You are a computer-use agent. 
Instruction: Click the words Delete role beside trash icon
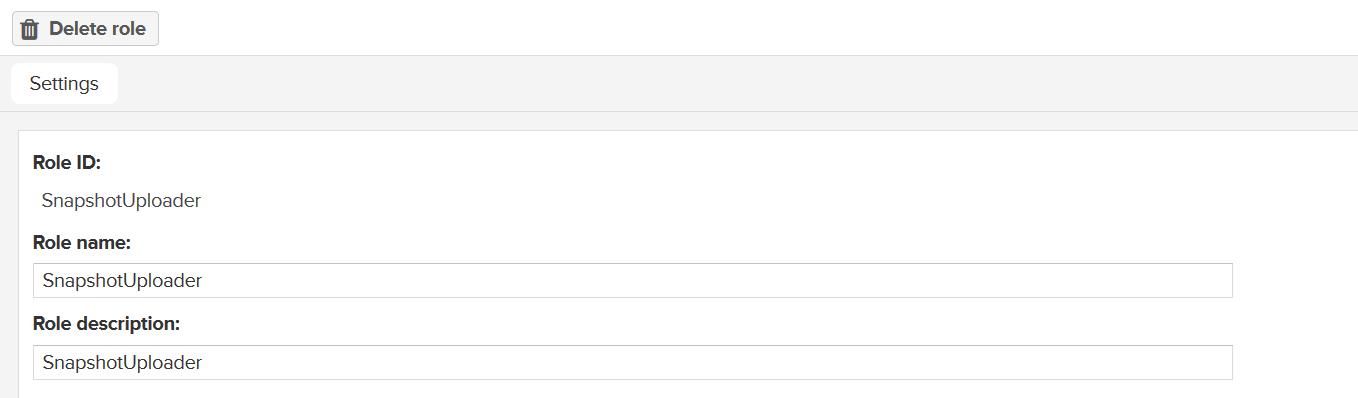(x=97, y=29)
